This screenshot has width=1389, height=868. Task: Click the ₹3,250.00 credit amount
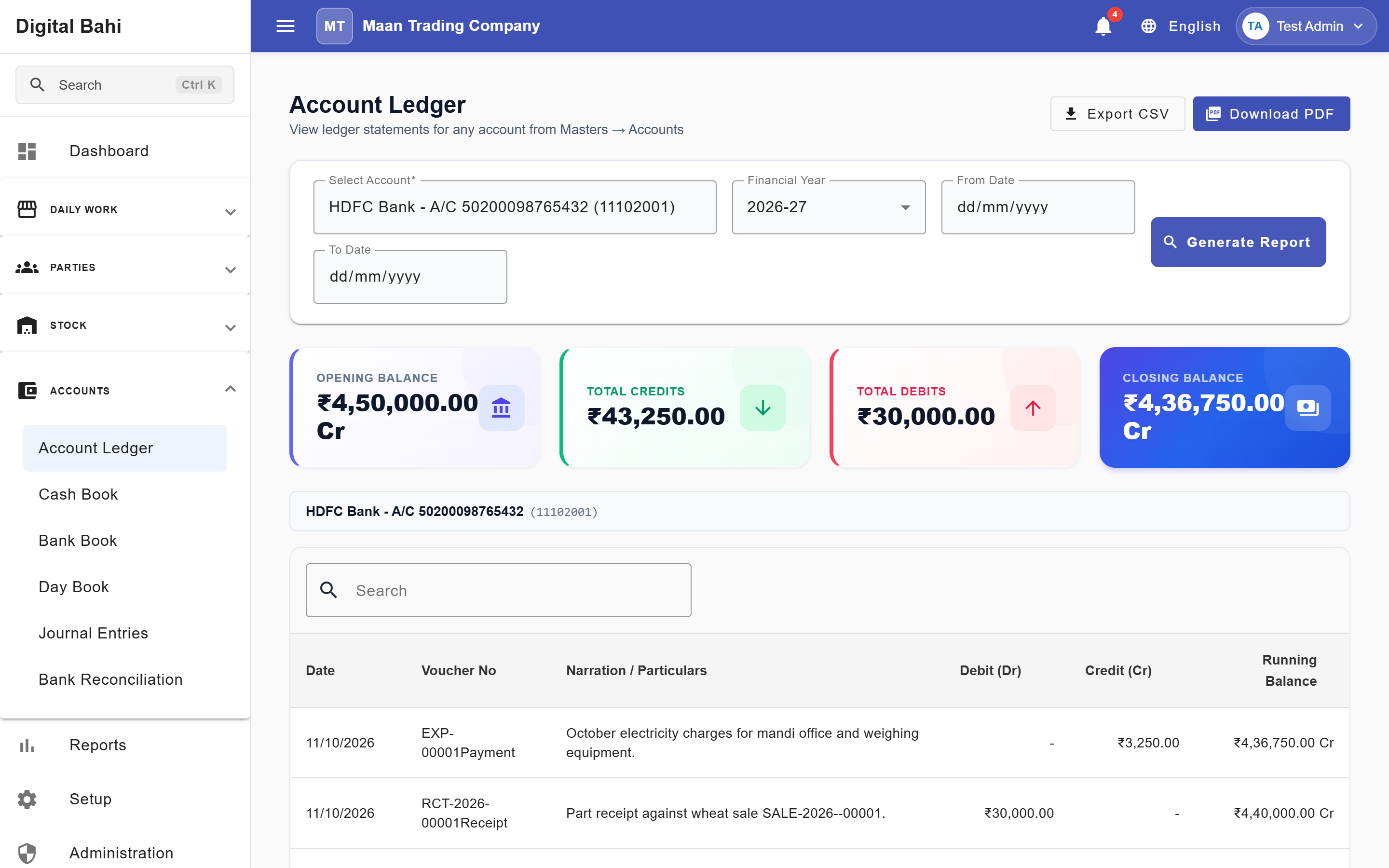tap(1148, 743)
